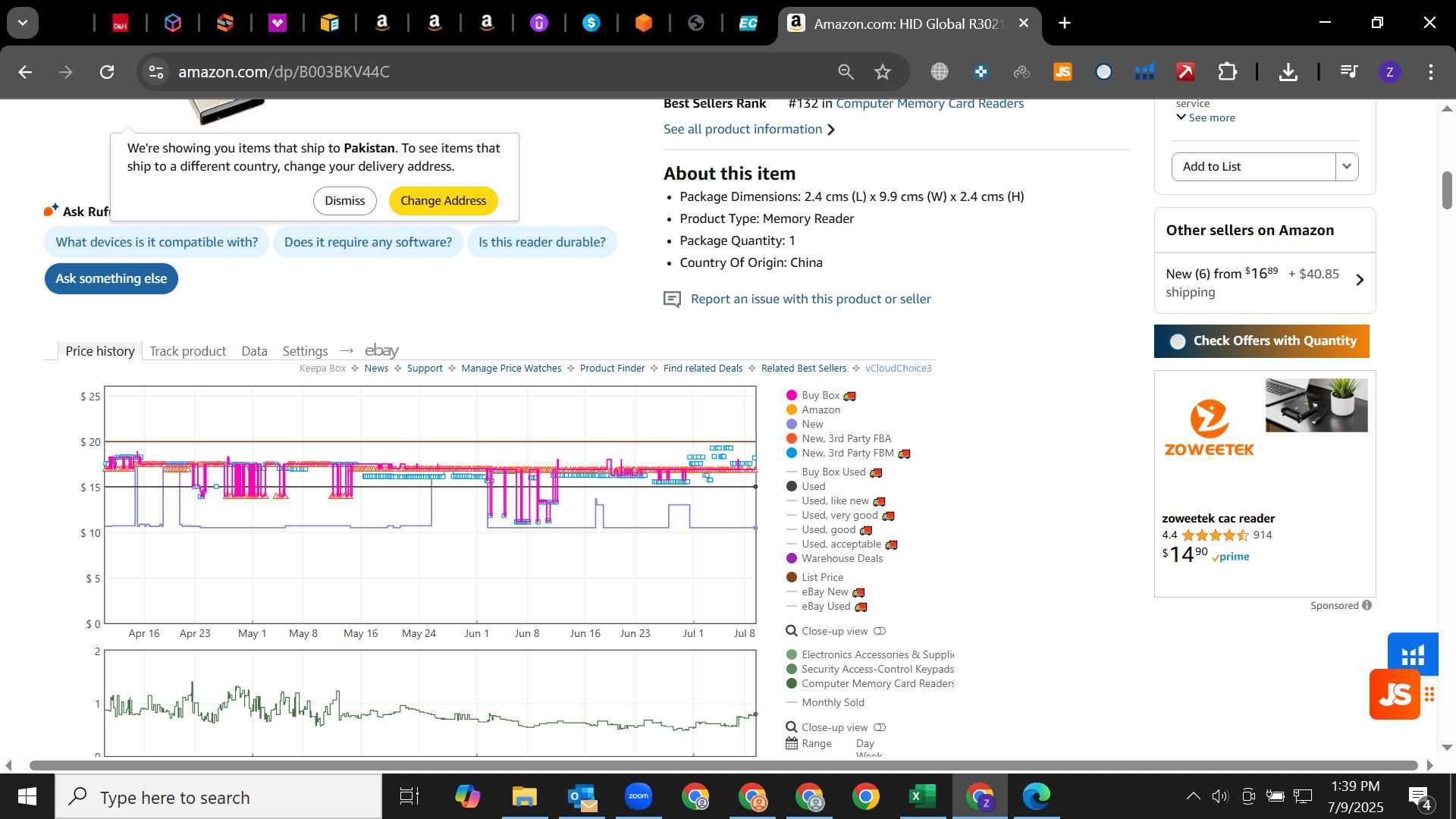Open the eBay tab in Keepa
The width and height of the screenshot is (1456, 819).
381,350
